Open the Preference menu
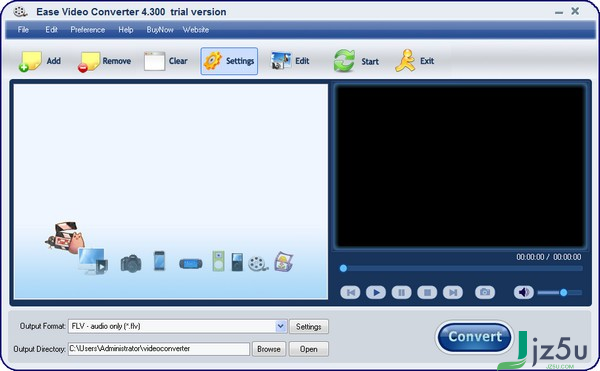This screenshot has width=600, height=371. pos(88,30)
